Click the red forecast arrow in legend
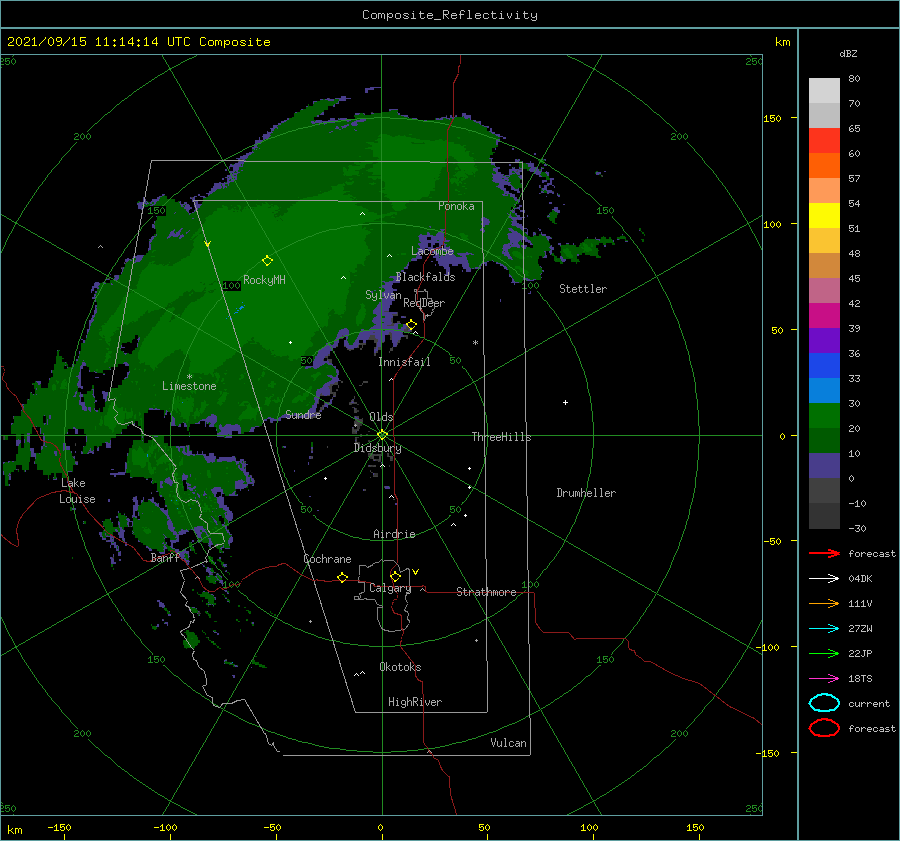This screenshot has width=900, height=841. [x=824, y=553]
